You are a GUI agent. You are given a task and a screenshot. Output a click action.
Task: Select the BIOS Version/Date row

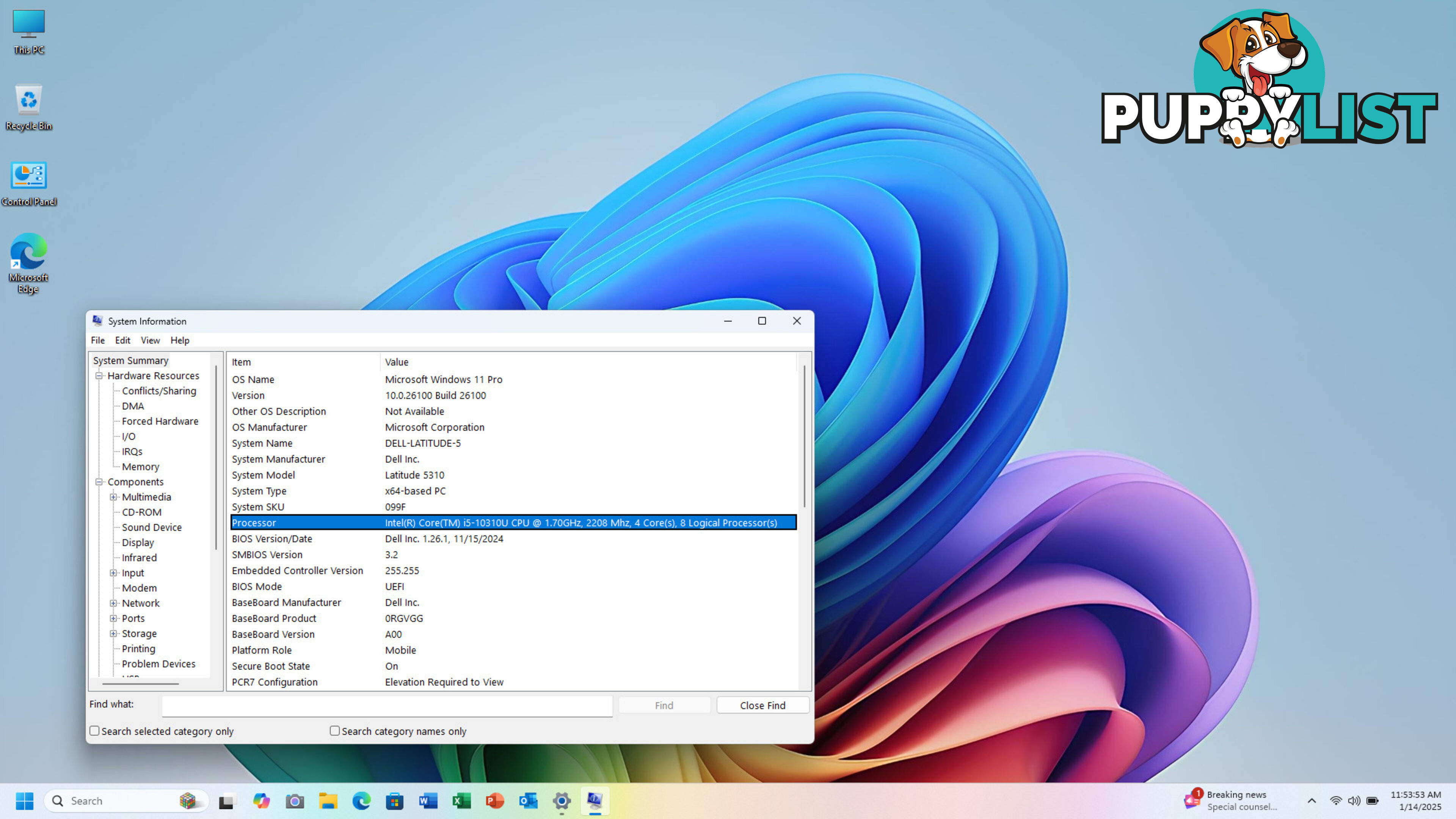[513, 539]
